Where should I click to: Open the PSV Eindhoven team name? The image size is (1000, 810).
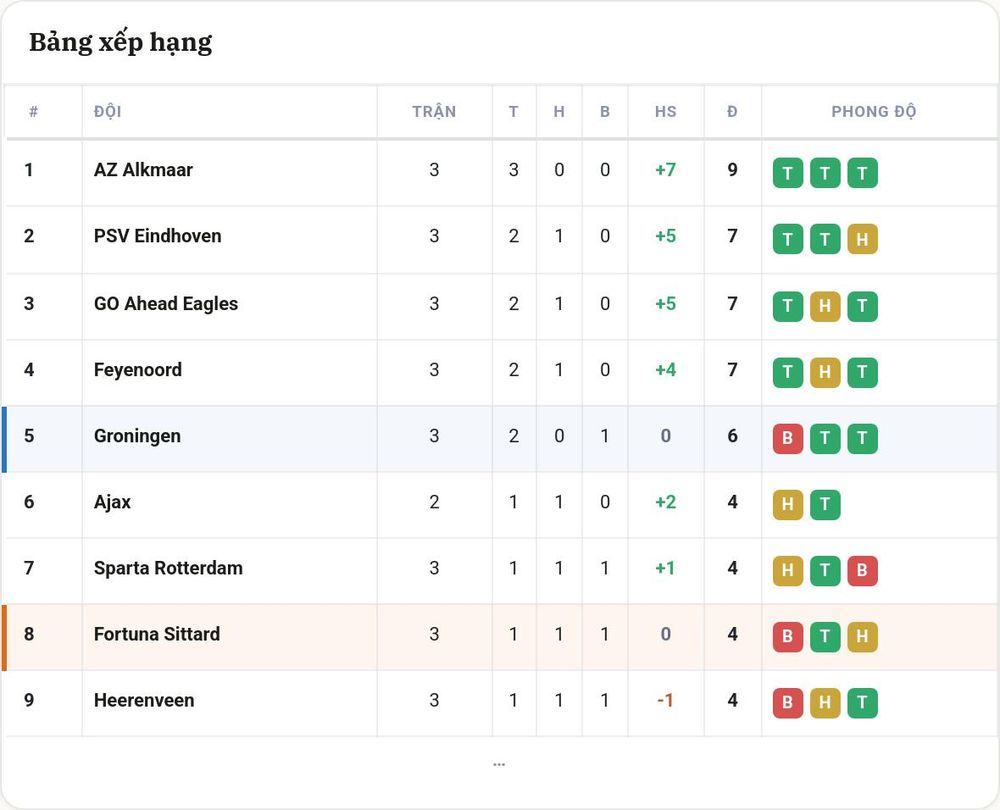click(158, 236)
